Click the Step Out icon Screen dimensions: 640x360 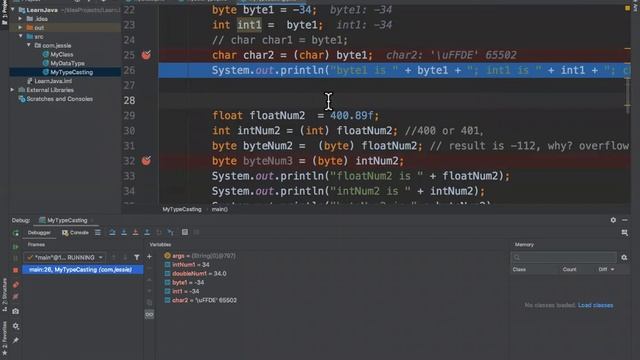point(147,232)
